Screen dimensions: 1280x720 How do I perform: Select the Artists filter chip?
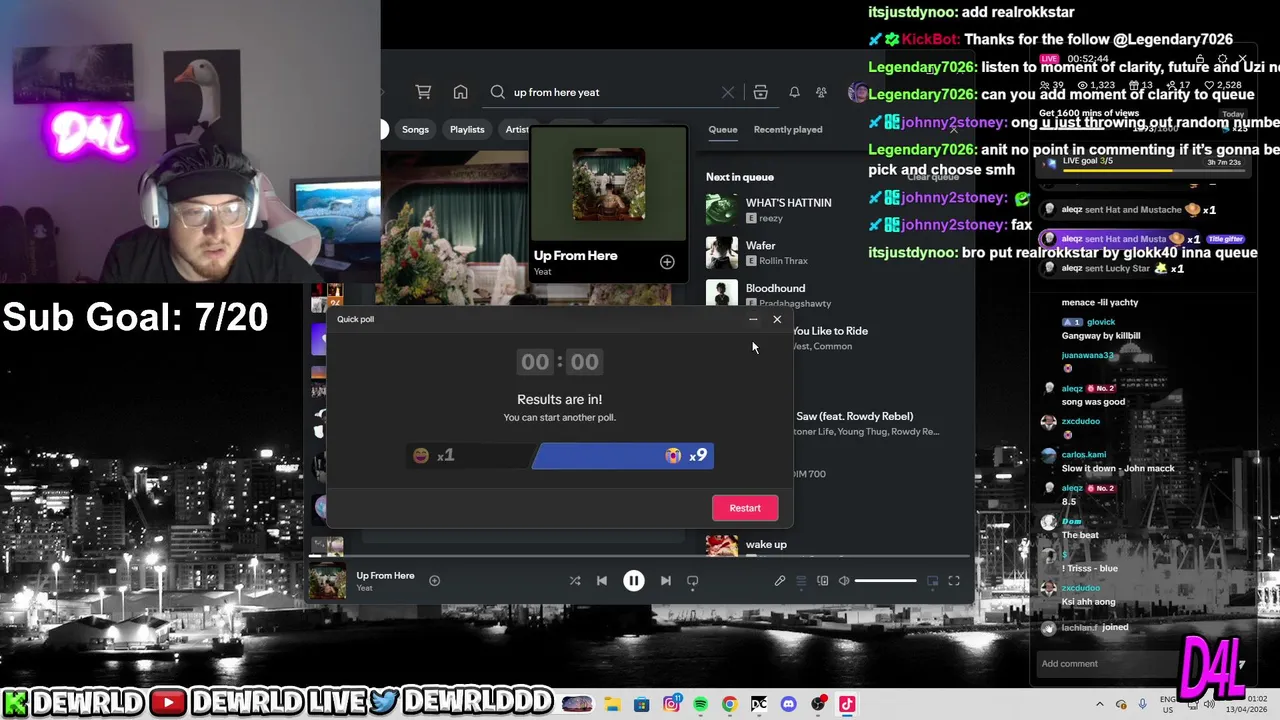pos(516,129)
